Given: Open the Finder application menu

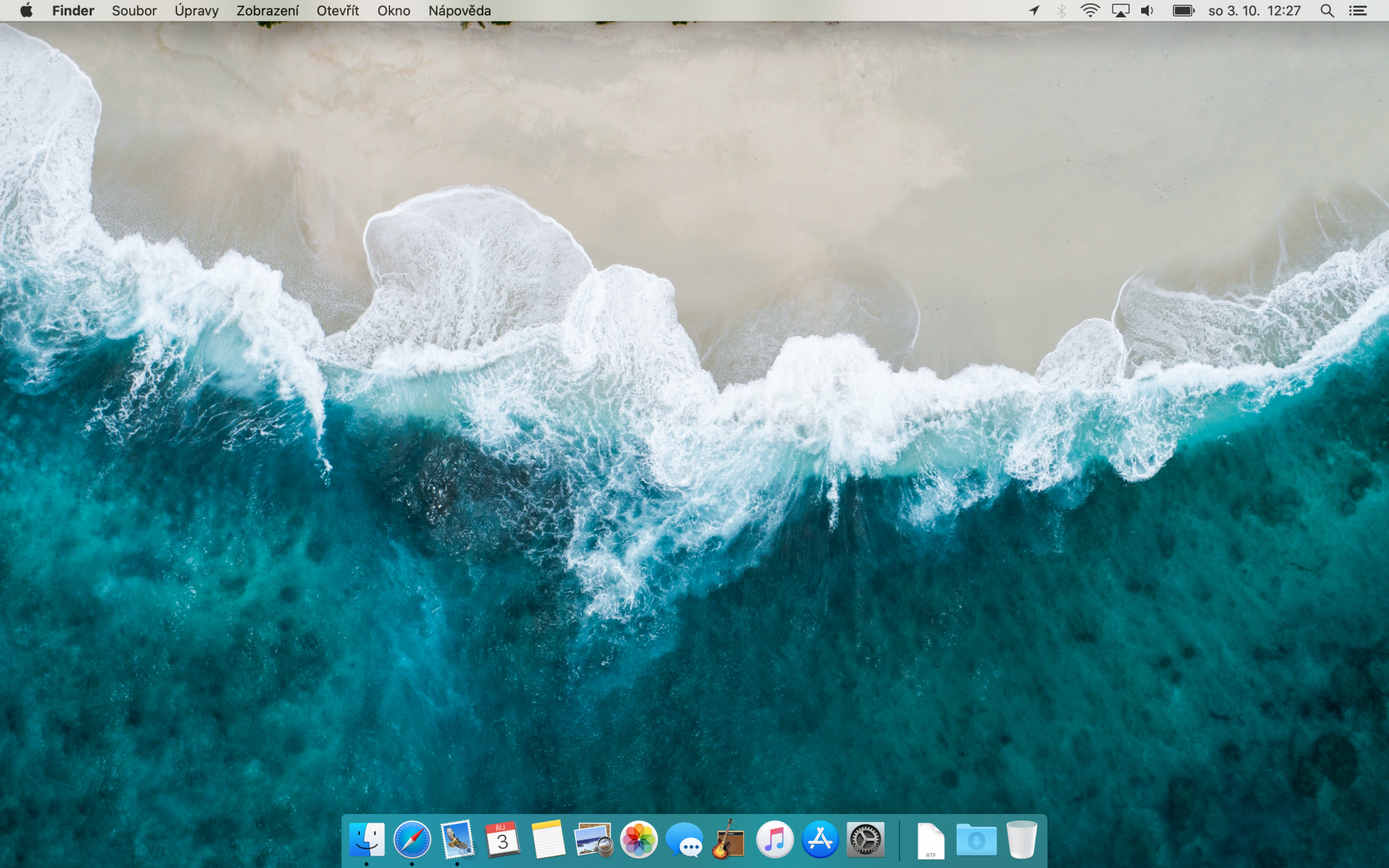Looking at the screenshot, I should coord(73,10).
